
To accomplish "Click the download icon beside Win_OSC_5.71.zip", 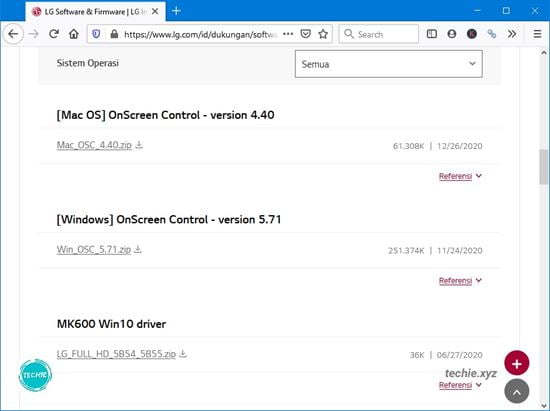I will pyautogui.click(x=138, y=249).
